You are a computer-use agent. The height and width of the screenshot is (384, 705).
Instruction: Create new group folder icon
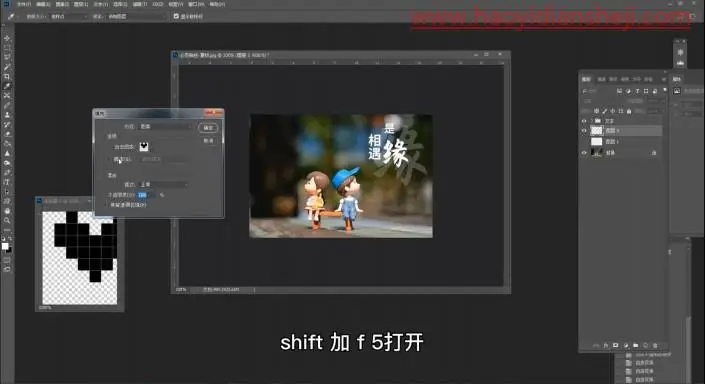click(635, 345)
